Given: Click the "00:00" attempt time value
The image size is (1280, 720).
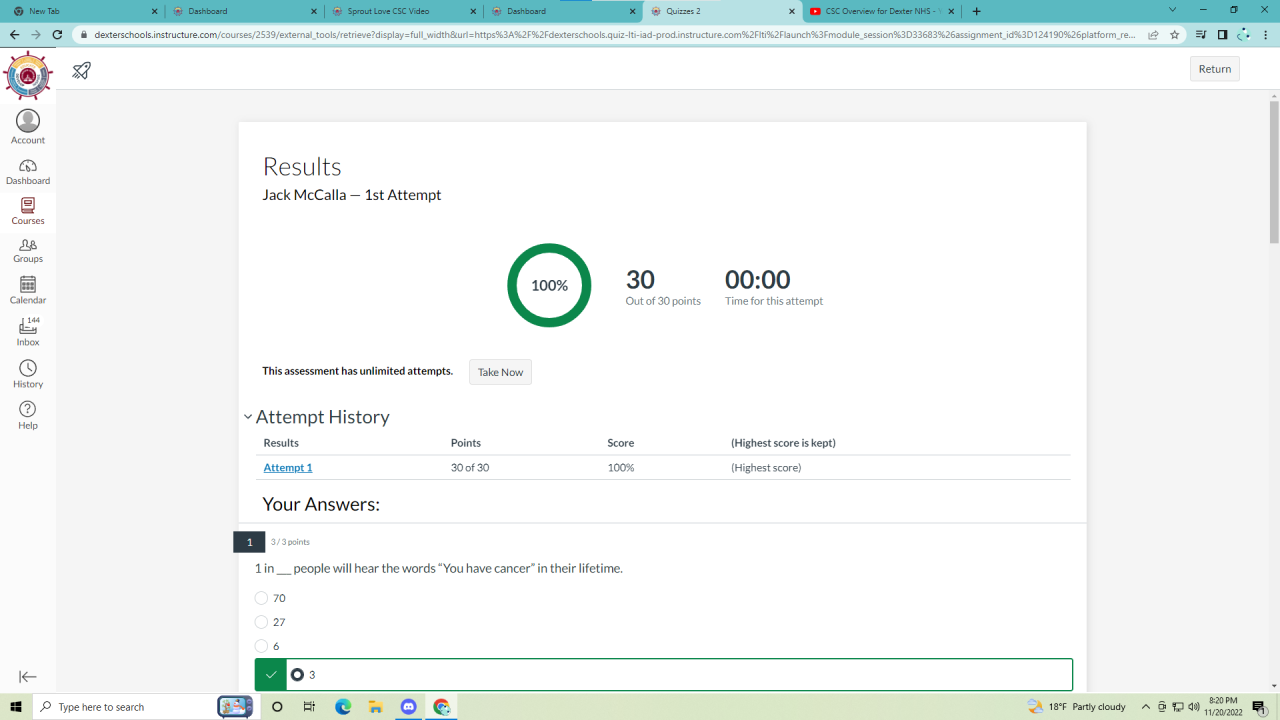Looking at the screenshot, I should click(x=758, y=280).
